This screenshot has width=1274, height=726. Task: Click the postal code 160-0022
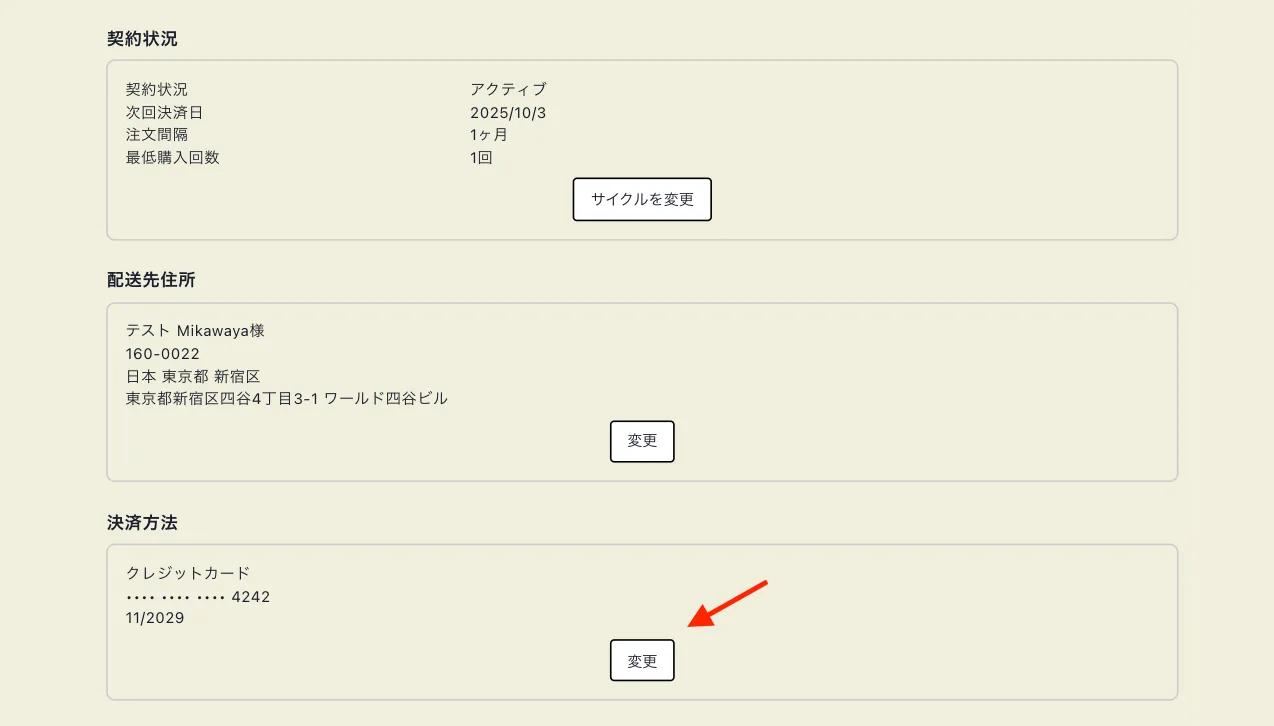point(163,353)
